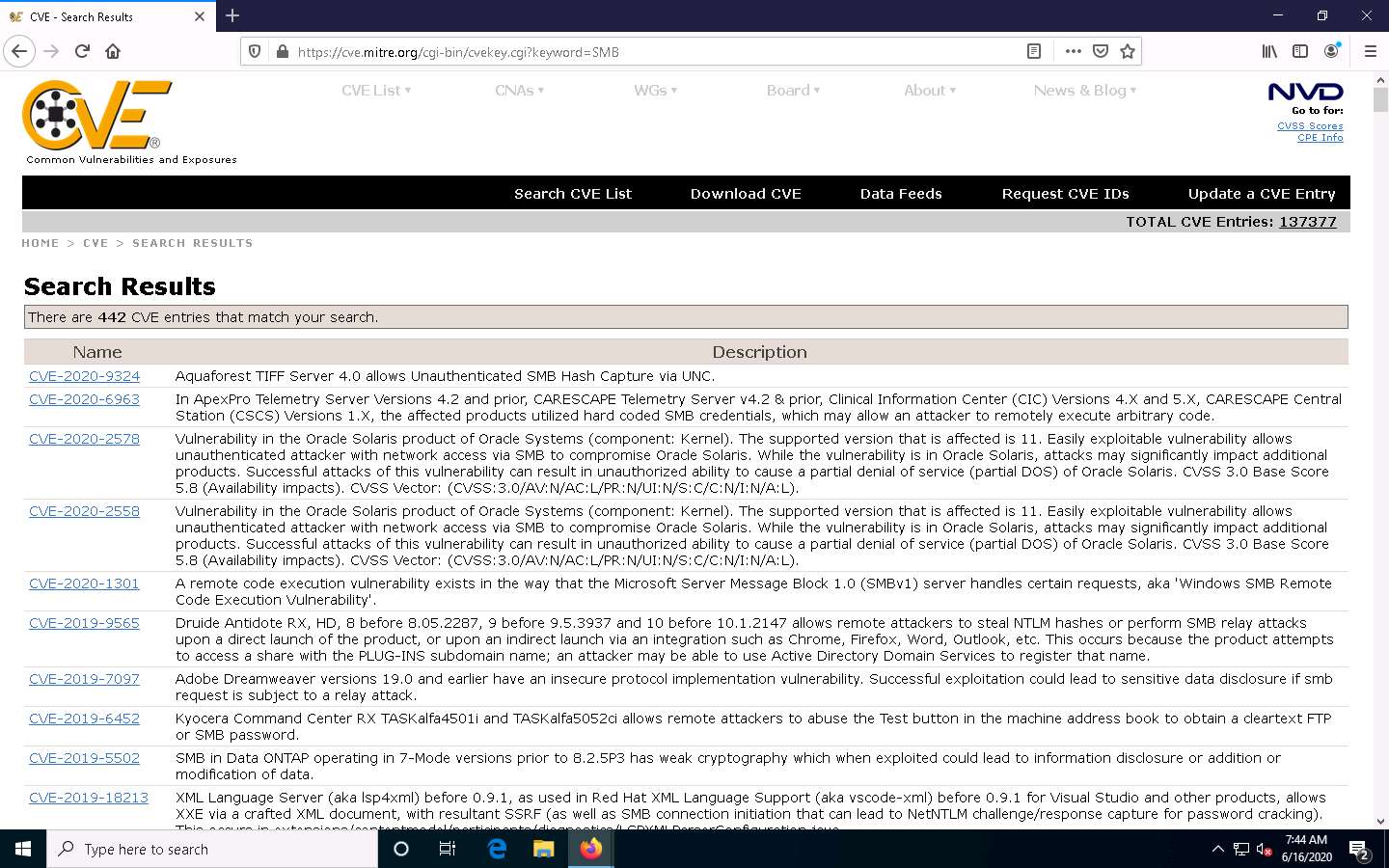Open the CVSS Scores link

tap(1310, 125)
